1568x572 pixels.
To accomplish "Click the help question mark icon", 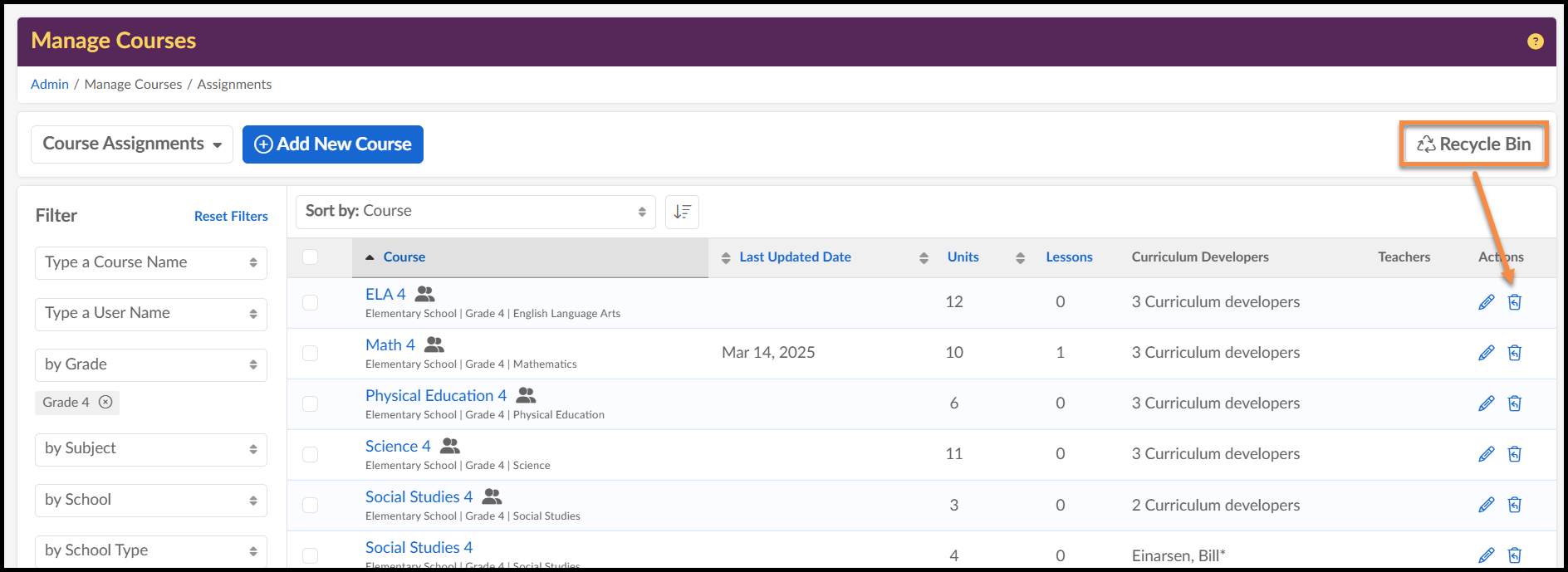I will click(x=1535, y=42).
